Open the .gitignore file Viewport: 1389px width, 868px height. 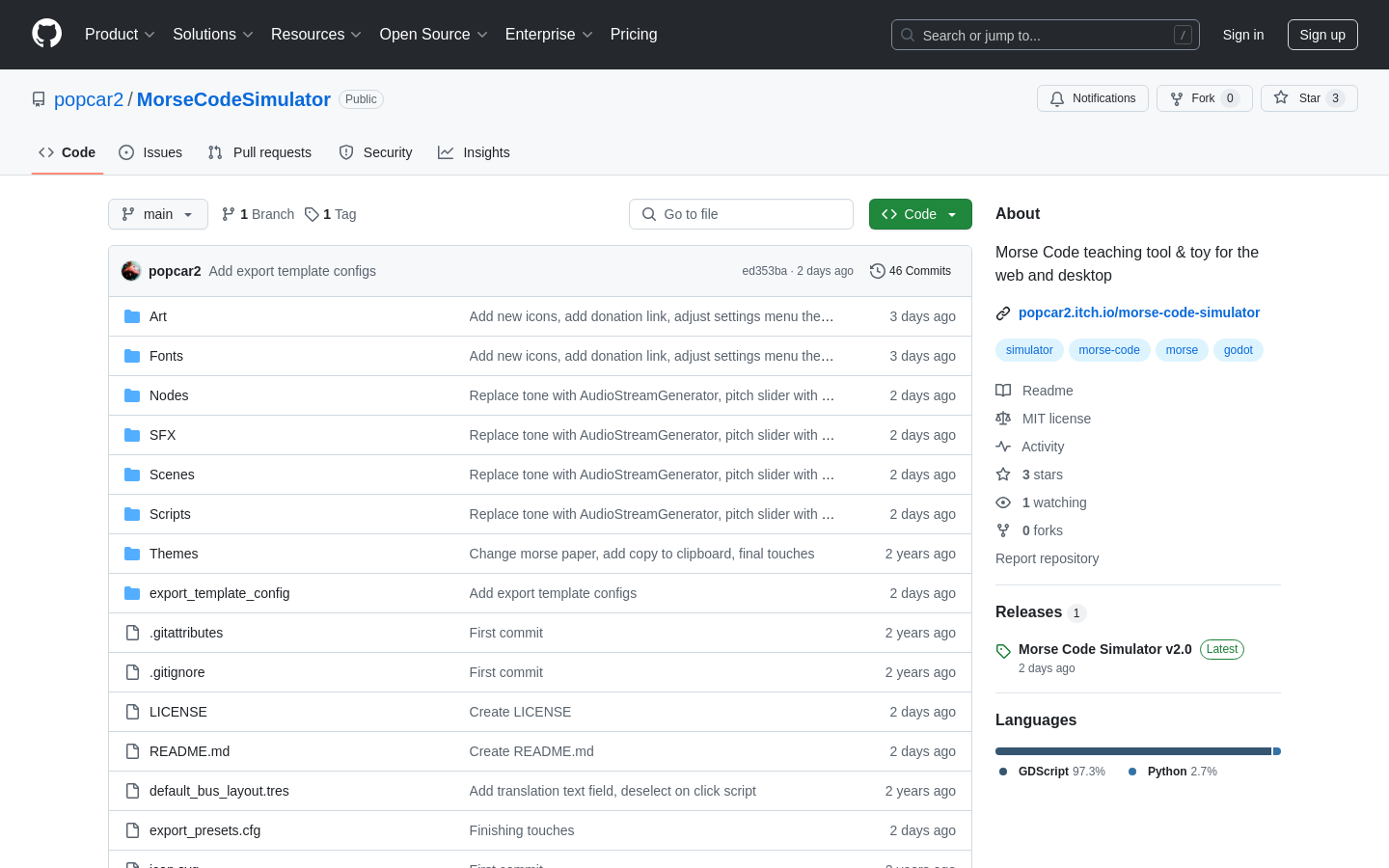pyautogui.click(x=177, y=672)
